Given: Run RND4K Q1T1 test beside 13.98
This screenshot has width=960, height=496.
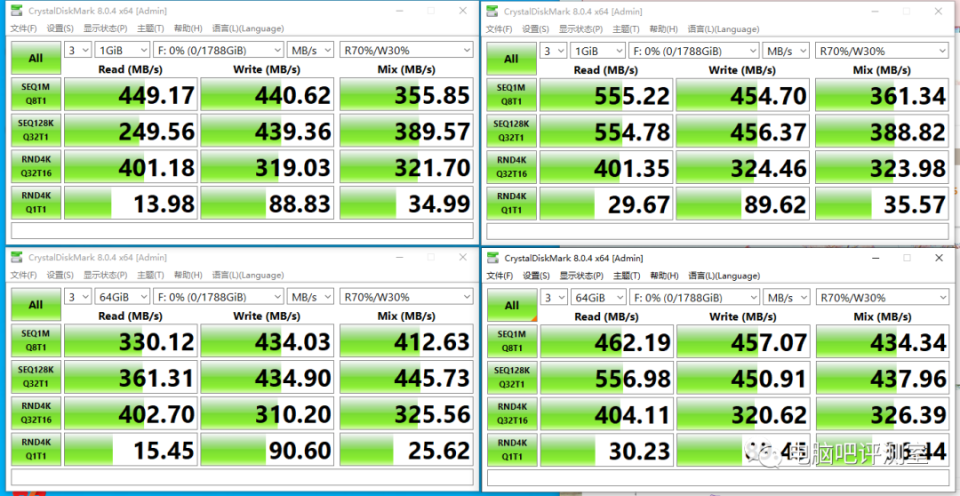Looking at the screenshot, I should [36, 203].
